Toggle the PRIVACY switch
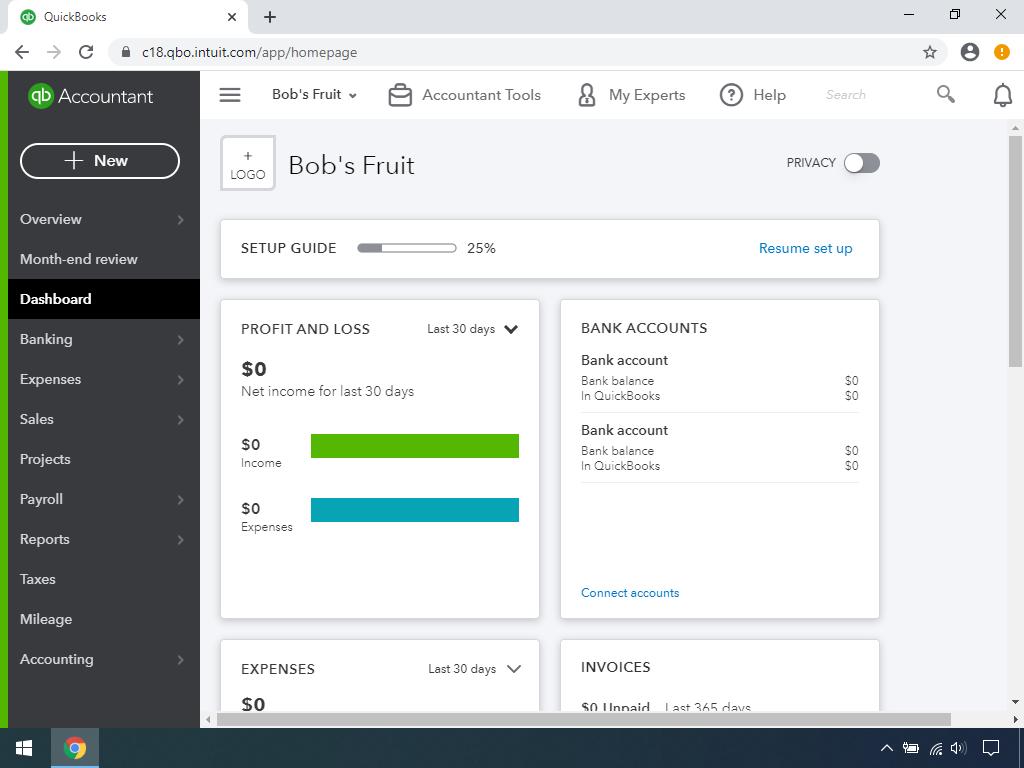The width and height of the screenshot is (1024, 768). click(x=861, y=163)
